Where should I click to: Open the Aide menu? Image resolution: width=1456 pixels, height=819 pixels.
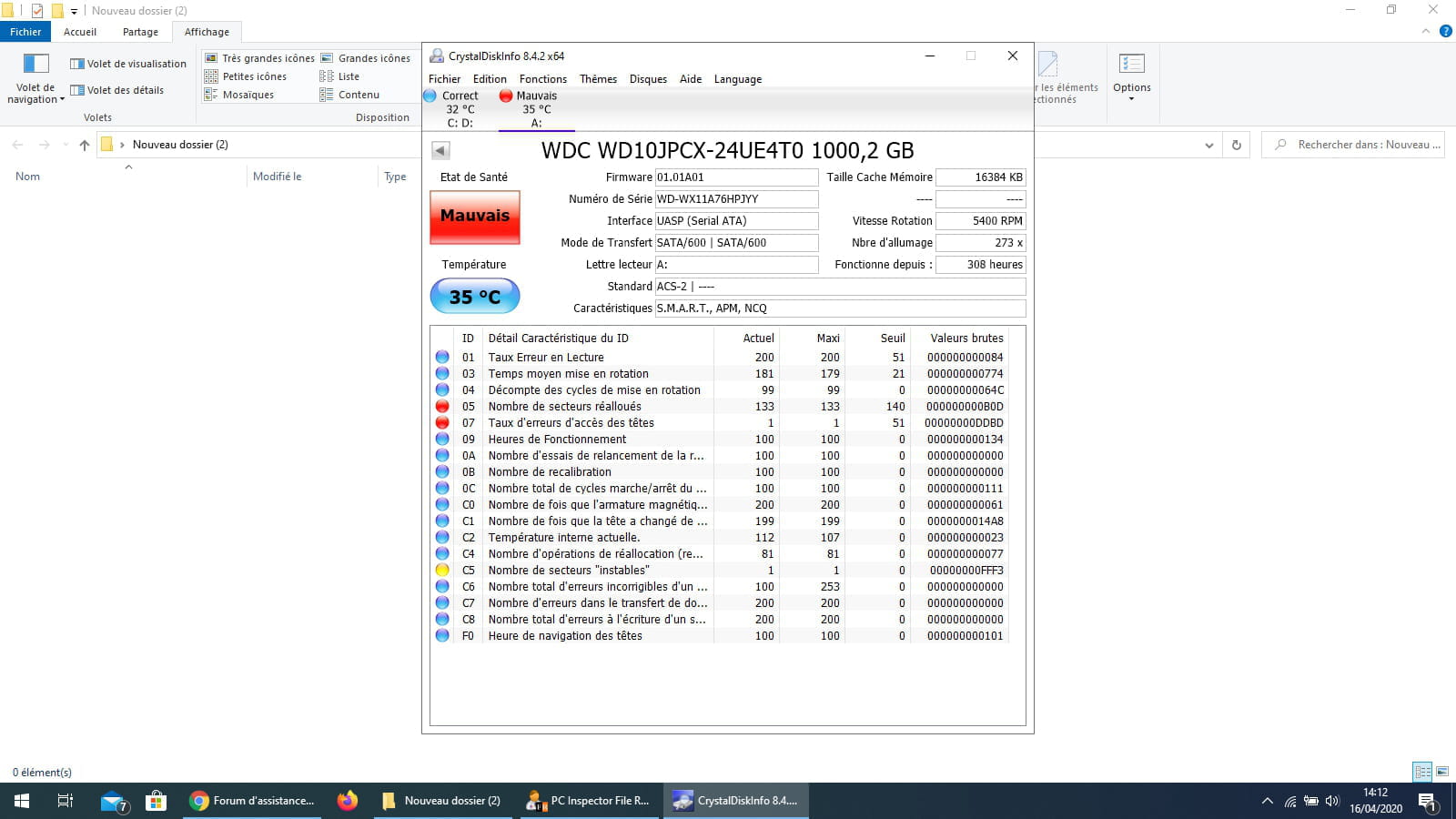tap(691, 79)
